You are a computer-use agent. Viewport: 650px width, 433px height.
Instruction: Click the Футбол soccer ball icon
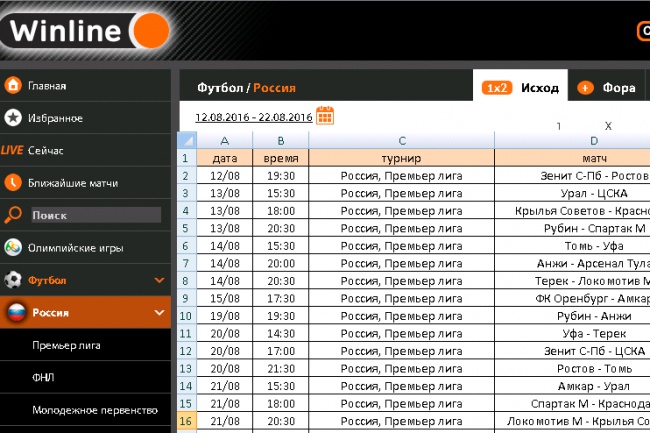click(13, 280)
